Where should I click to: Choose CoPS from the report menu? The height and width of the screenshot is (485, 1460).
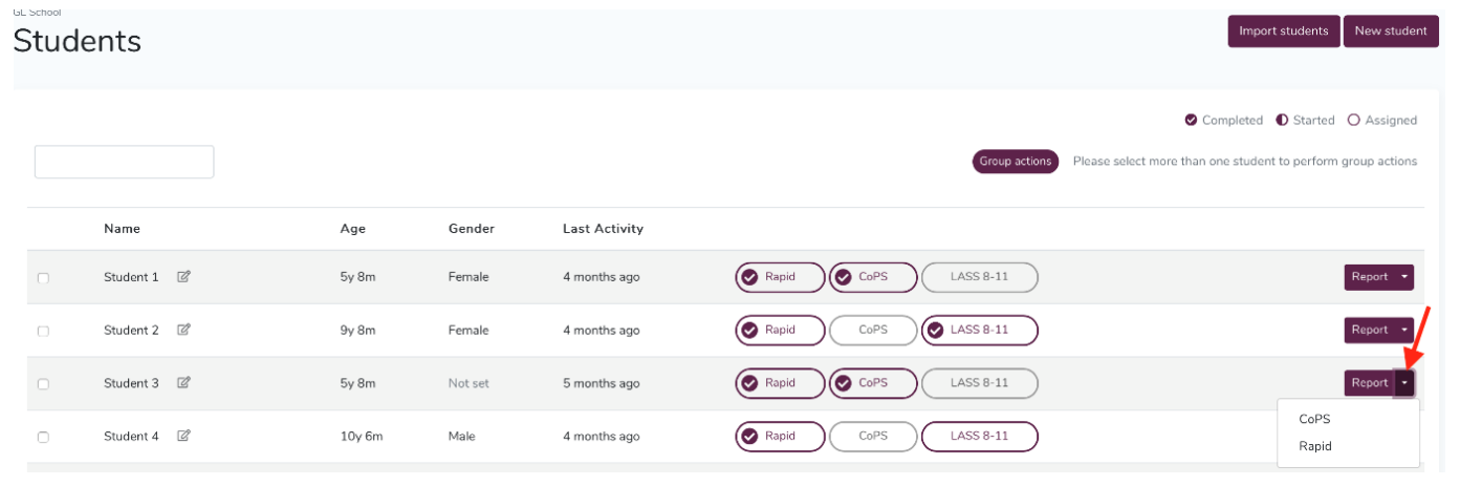[x=1314, y=419]
